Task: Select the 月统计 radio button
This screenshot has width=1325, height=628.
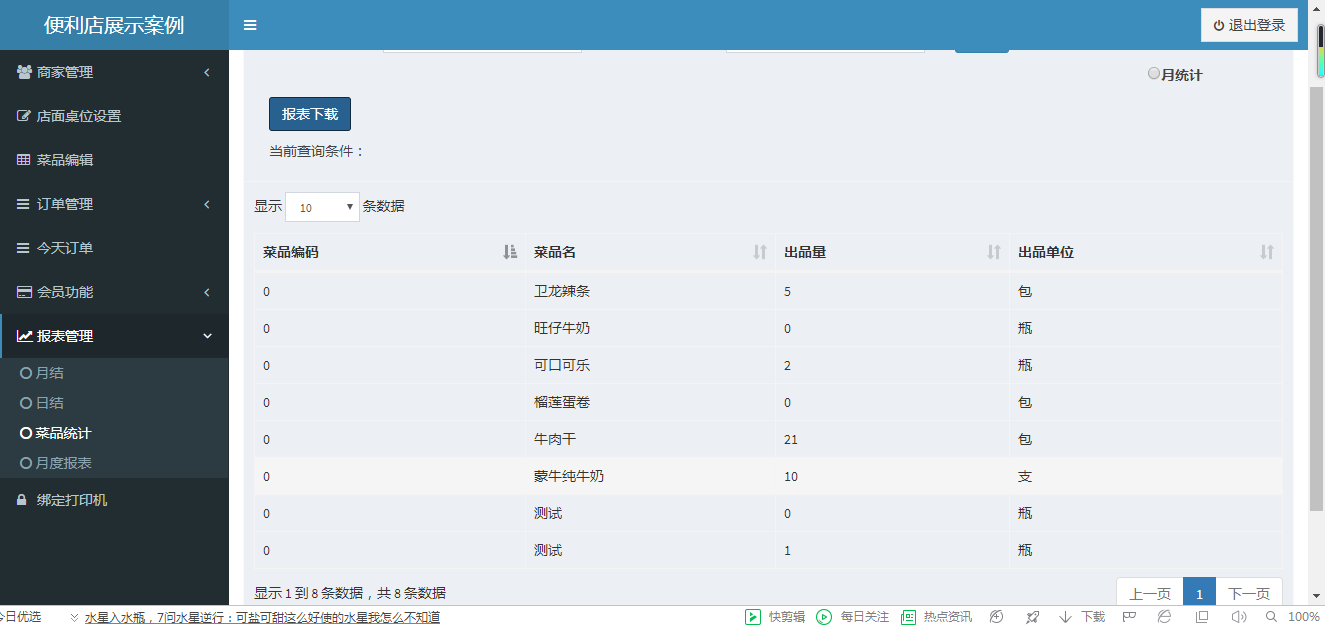Action: (x=1154, y=73)
